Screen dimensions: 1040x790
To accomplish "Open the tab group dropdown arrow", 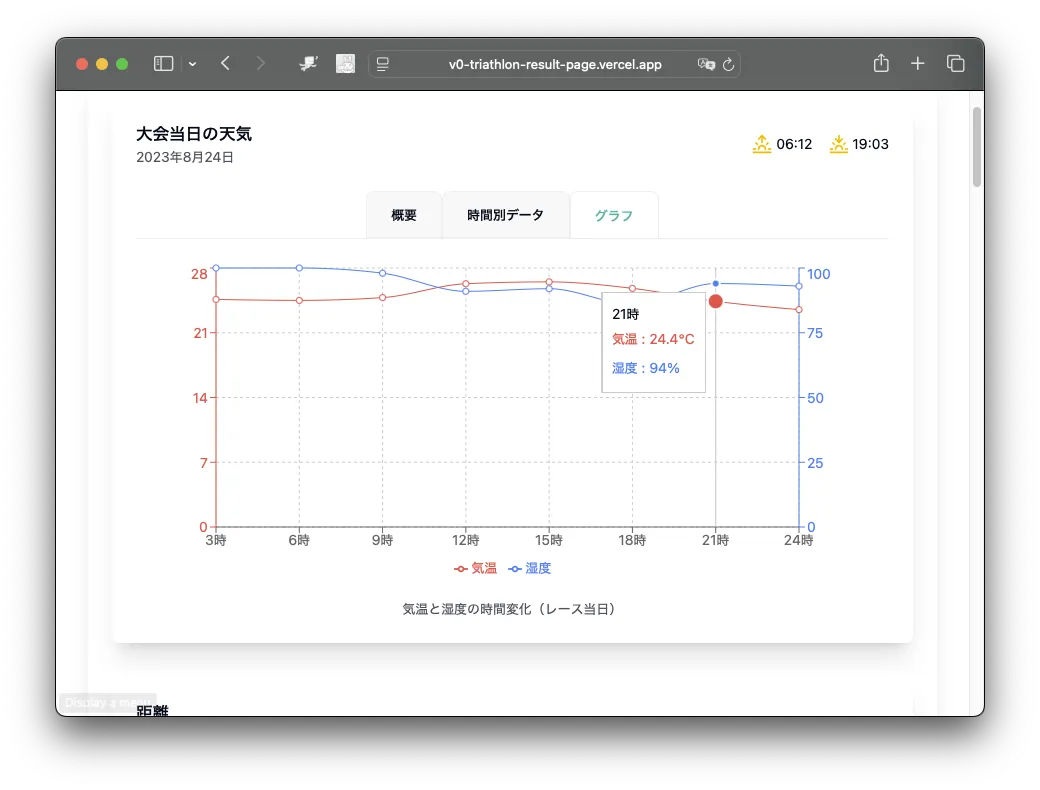I will (x=192, y=64).
